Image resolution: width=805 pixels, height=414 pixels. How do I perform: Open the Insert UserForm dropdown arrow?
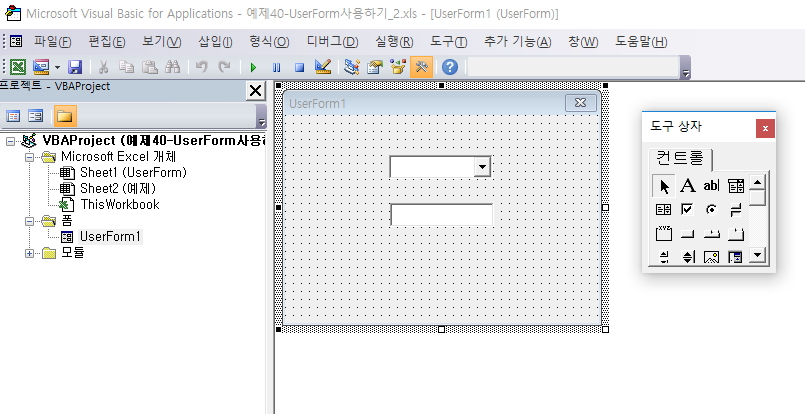point(57,67)
